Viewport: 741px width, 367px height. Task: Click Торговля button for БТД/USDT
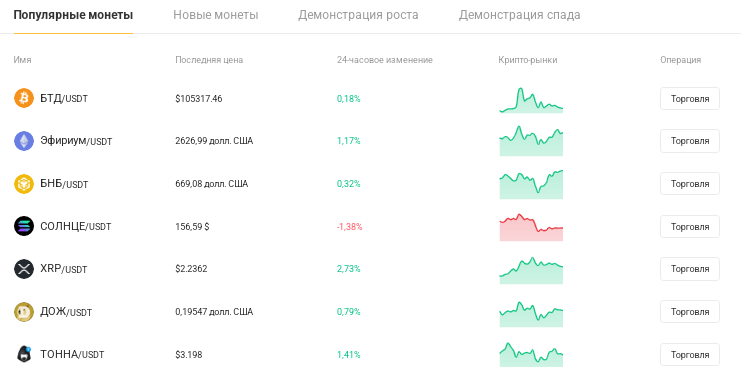pos(689,99)
